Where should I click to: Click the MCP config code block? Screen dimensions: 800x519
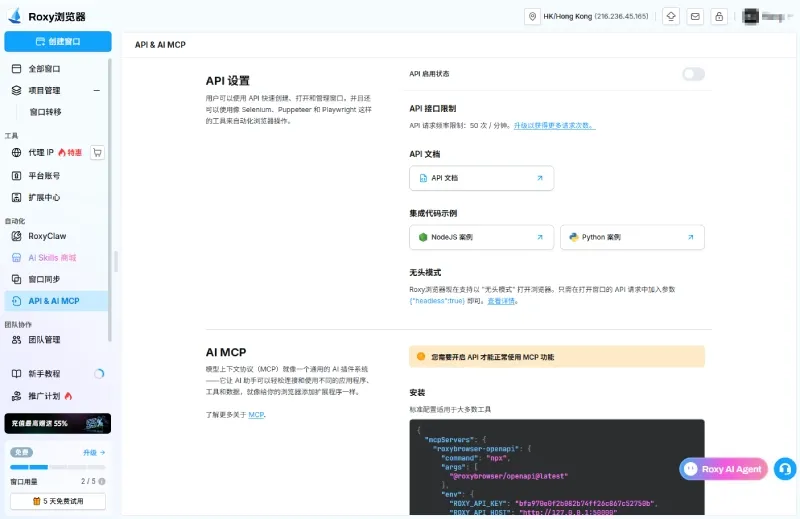[557, 467]
